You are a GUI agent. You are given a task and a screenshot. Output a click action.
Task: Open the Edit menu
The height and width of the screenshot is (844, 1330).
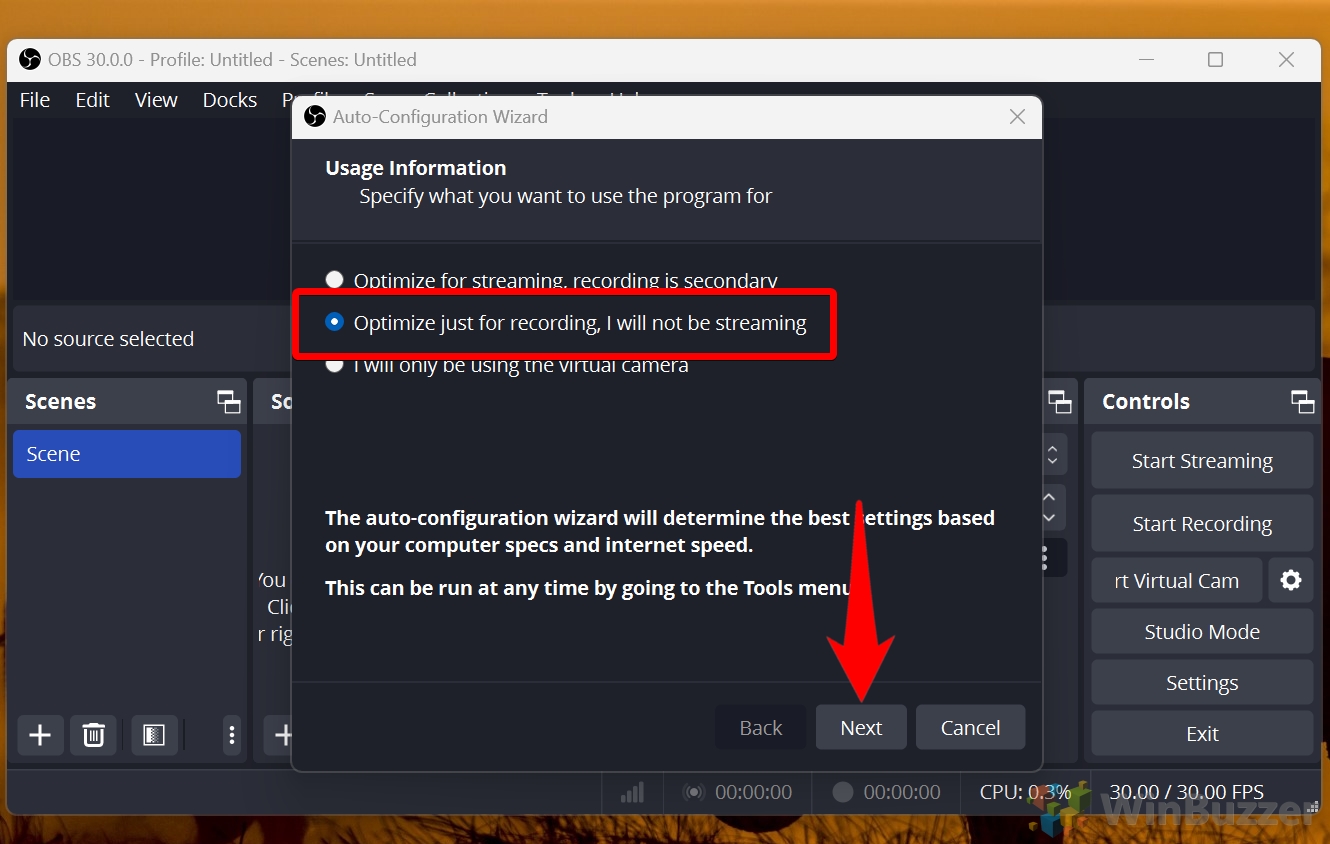click(x=92, y=100)
